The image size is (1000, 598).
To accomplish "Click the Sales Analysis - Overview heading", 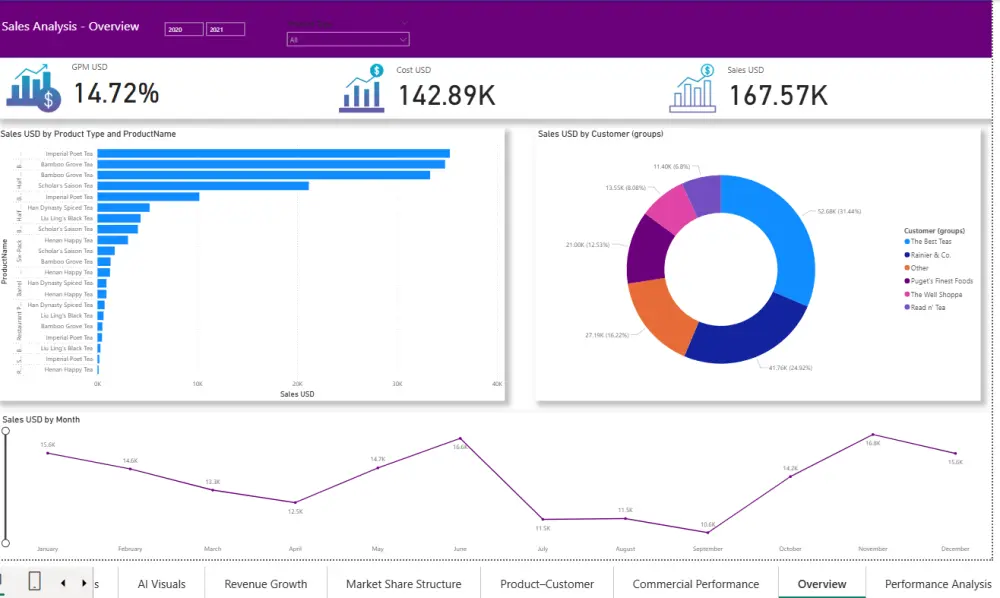I will pos(70,26).
